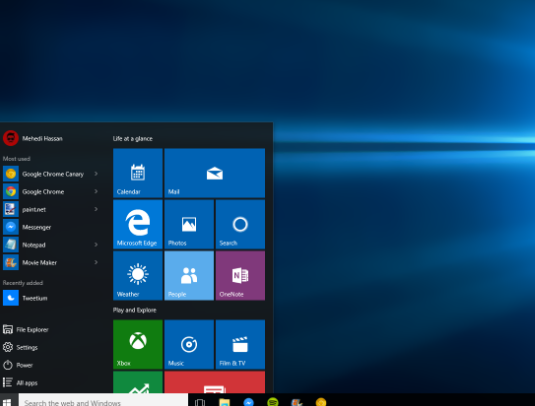Open the Mail tile
Viewport: 535px width, 406px height.
pyautogui.click(x=215, y=173)
